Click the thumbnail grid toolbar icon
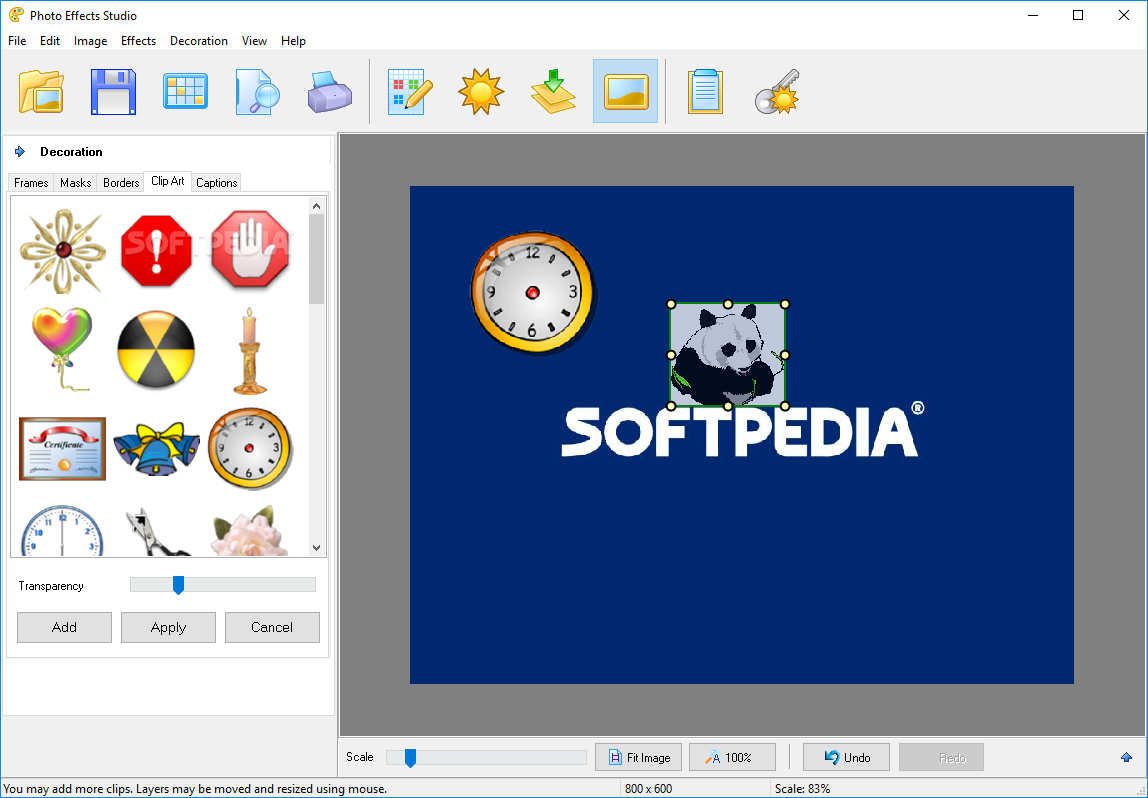This screenshot has width=1148, height=798. [x=185, y=92]
